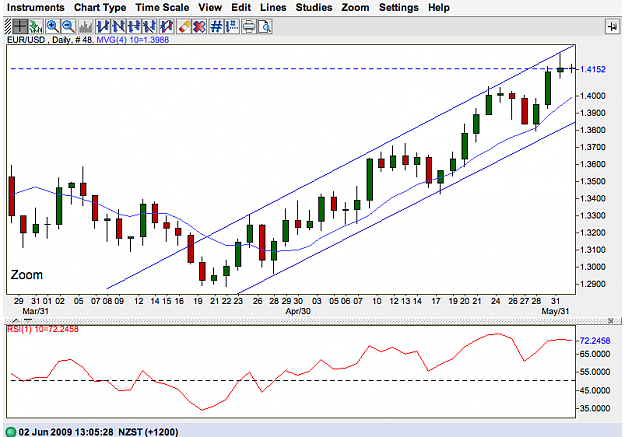Screen dimensions: 625x437
Task: Click the green arrow chart tool icon
Action: click(36, 27)
